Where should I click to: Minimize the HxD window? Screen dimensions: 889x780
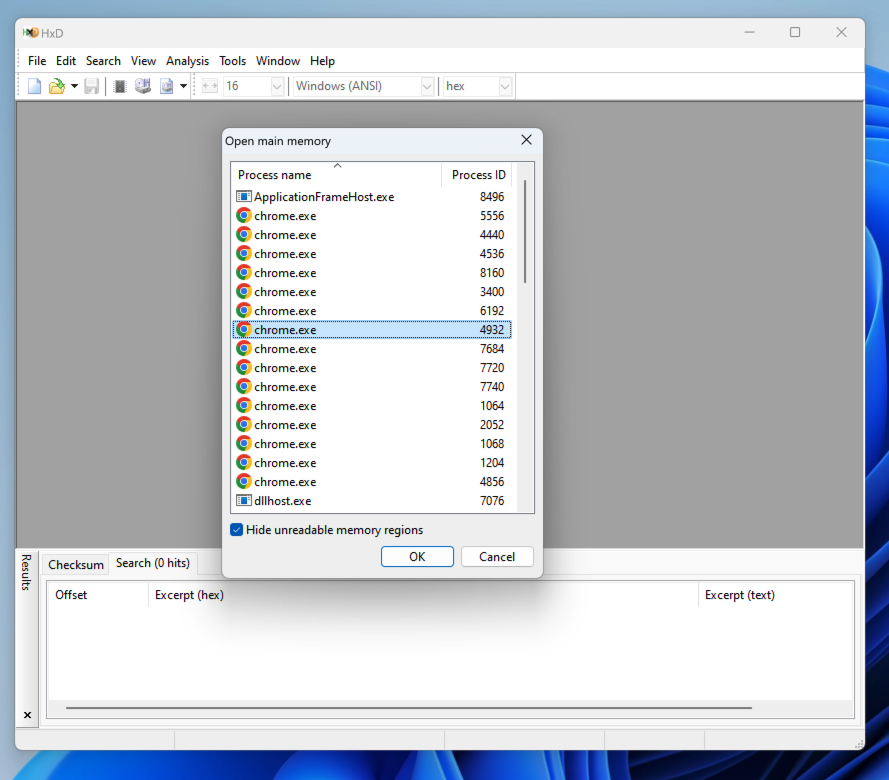[x=750, y=32]
